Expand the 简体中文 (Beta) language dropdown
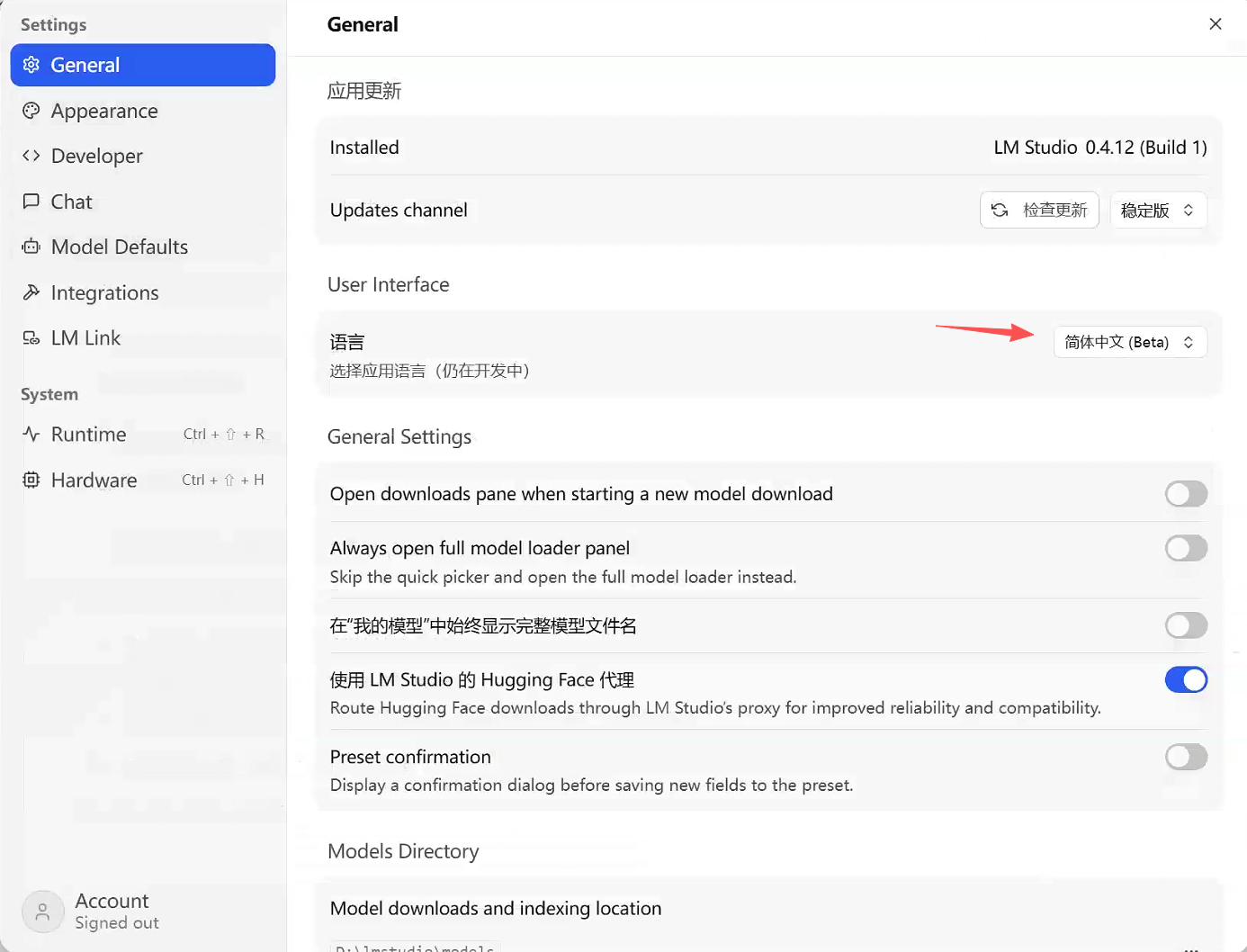This screenshot has height=952, width=1247. coord(1130,342)
